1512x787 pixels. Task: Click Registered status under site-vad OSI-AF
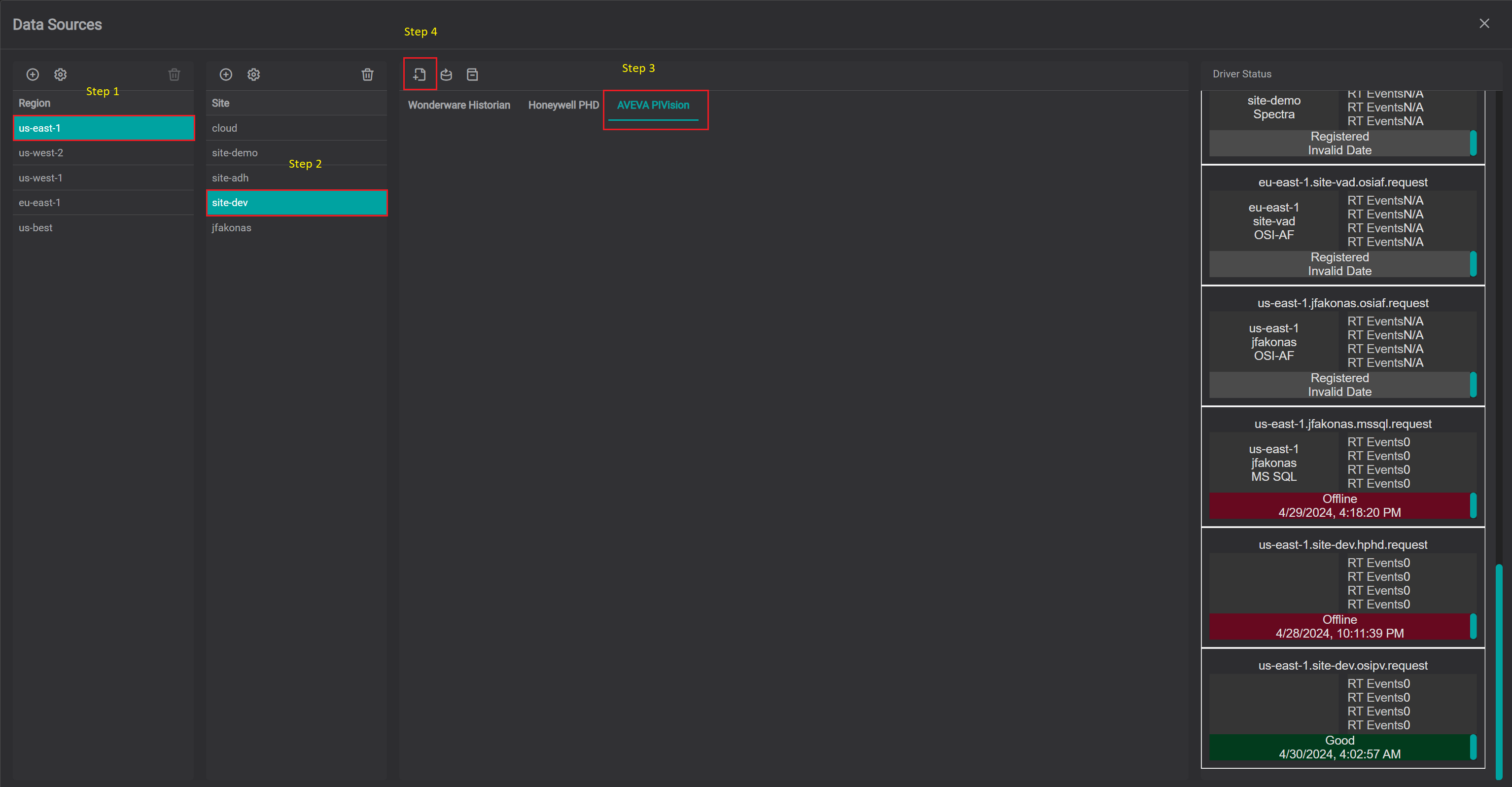click(x=1339, y=264)
